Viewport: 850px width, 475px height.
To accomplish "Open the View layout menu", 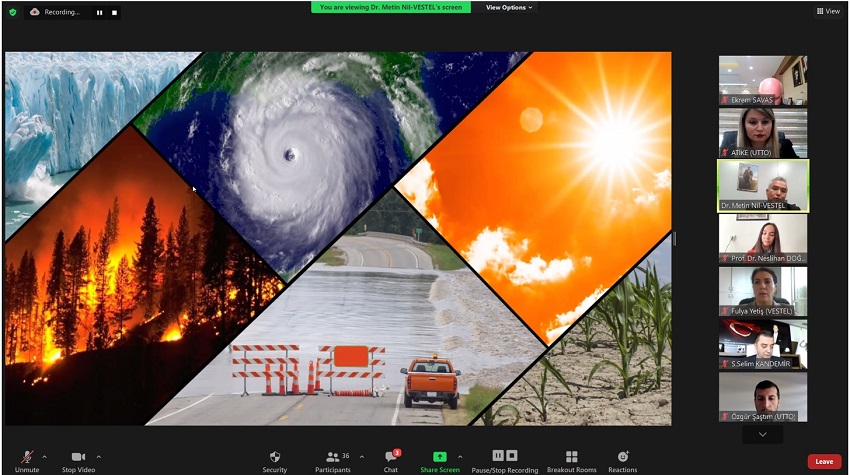I will 827,11.
